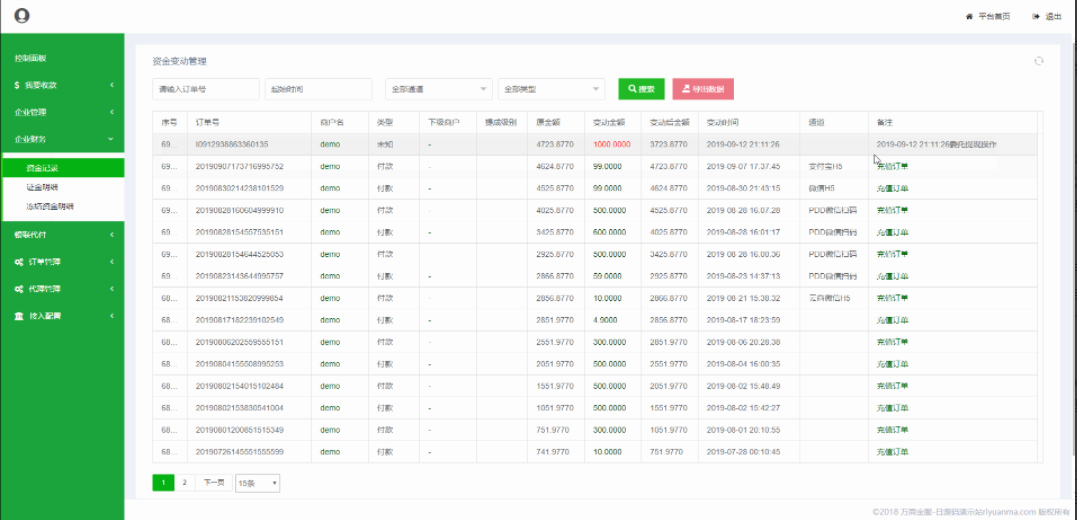Click the pink 导出数据 export button

coord(703,89)
